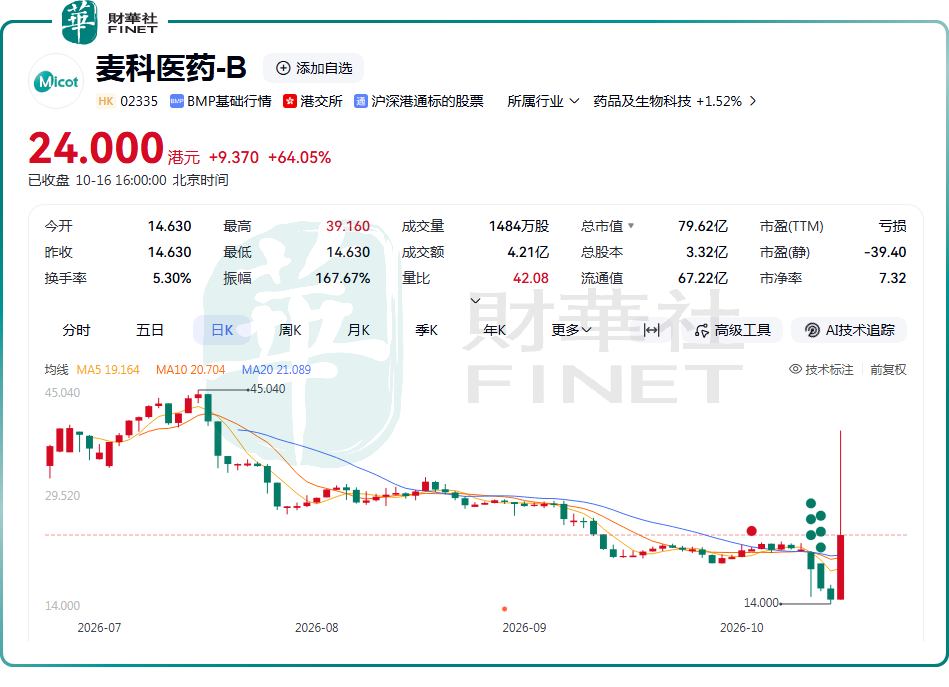Click the 最高 39.160 value
949x687 pixels.
[348, 226]
